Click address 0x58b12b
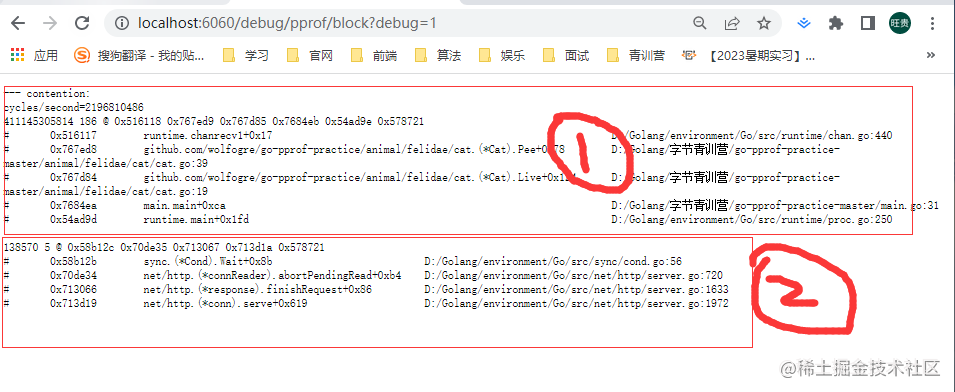This screenshot has width=955, height=392. tap(73, 262)
